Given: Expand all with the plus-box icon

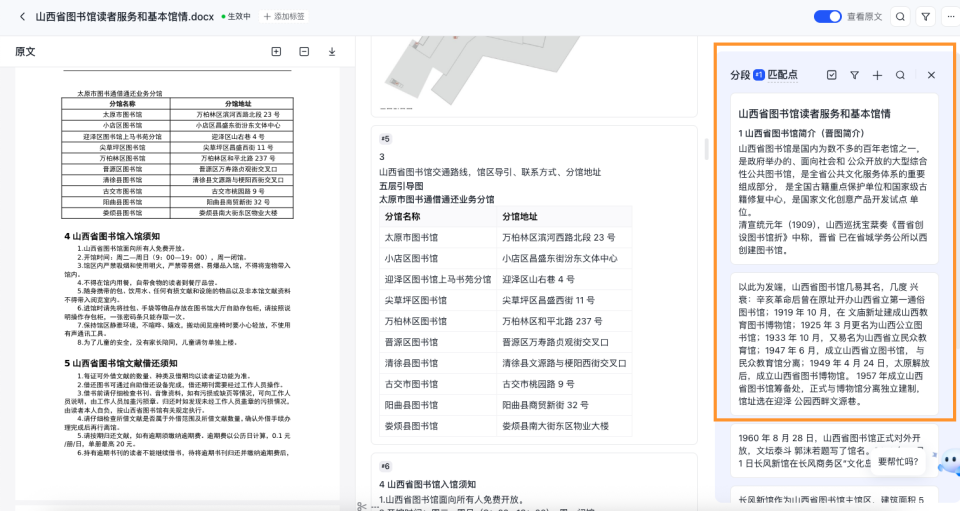Looking at the screenshot, I should pos(276,51).
